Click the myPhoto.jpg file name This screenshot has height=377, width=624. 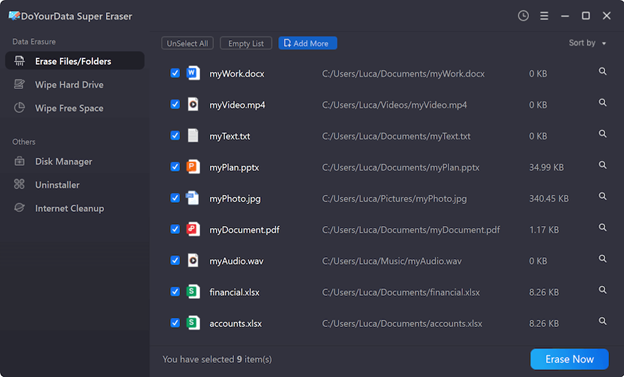click(235, 199)
